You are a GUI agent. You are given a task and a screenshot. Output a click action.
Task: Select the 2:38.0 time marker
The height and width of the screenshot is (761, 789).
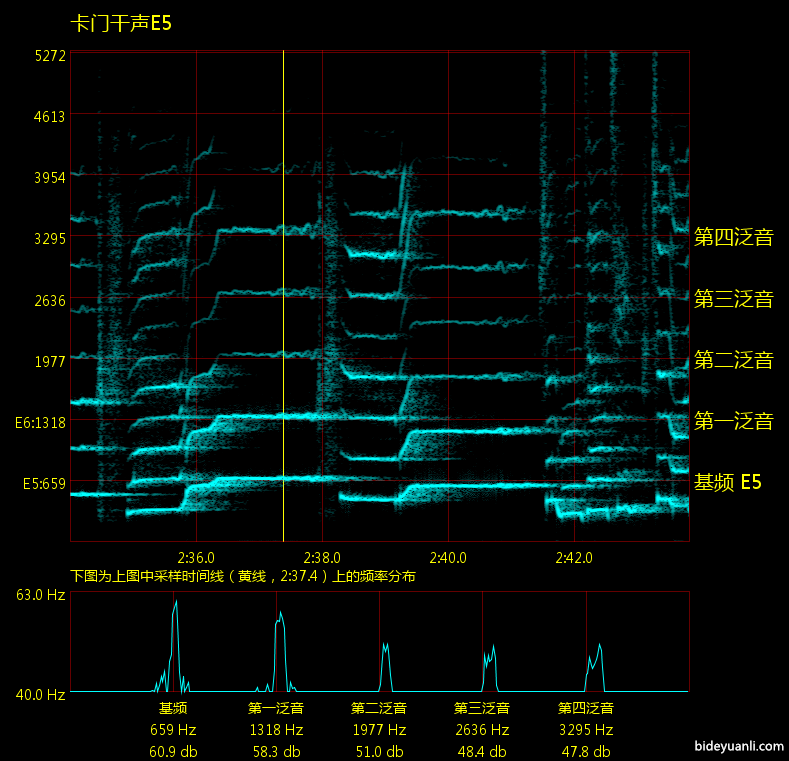(x=322, y=557)
